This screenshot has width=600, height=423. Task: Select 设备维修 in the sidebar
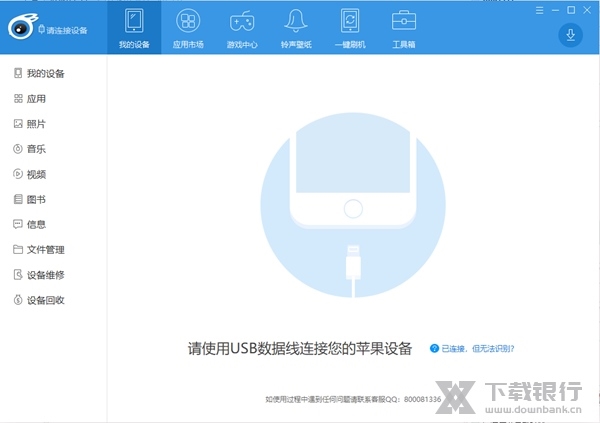[39, 275]
